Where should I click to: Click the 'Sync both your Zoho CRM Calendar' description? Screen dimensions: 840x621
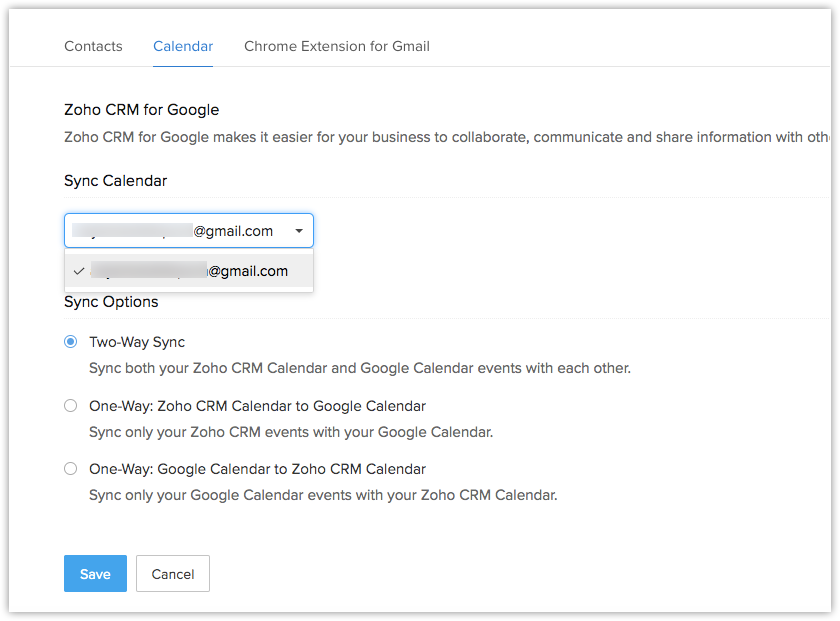(x=359, y=368)
